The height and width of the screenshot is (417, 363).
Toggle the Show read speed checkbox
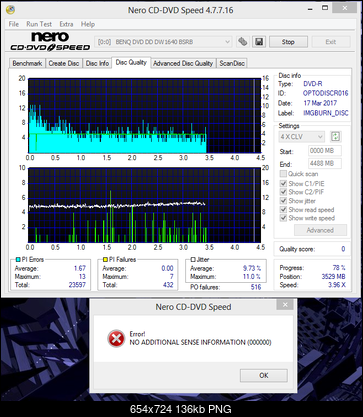(x=283, y=209)
